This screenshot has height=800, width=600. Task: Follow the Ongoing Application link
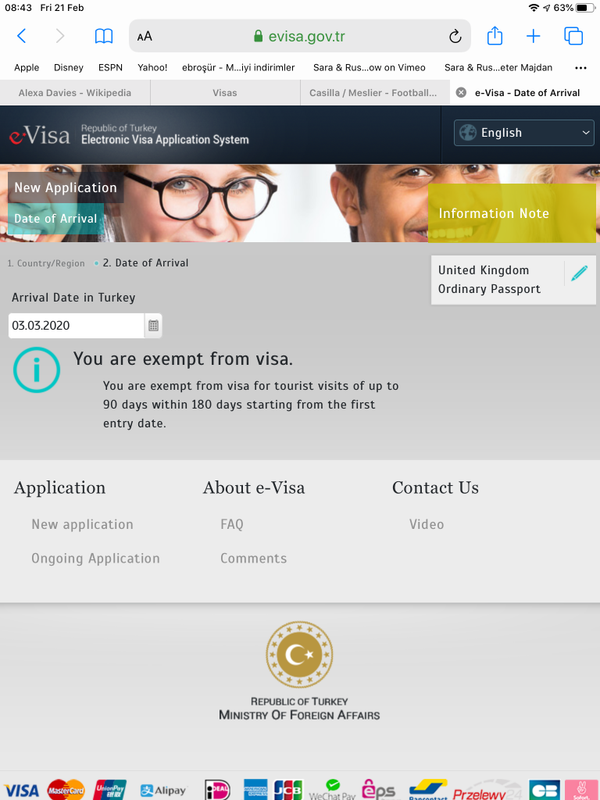95,558
